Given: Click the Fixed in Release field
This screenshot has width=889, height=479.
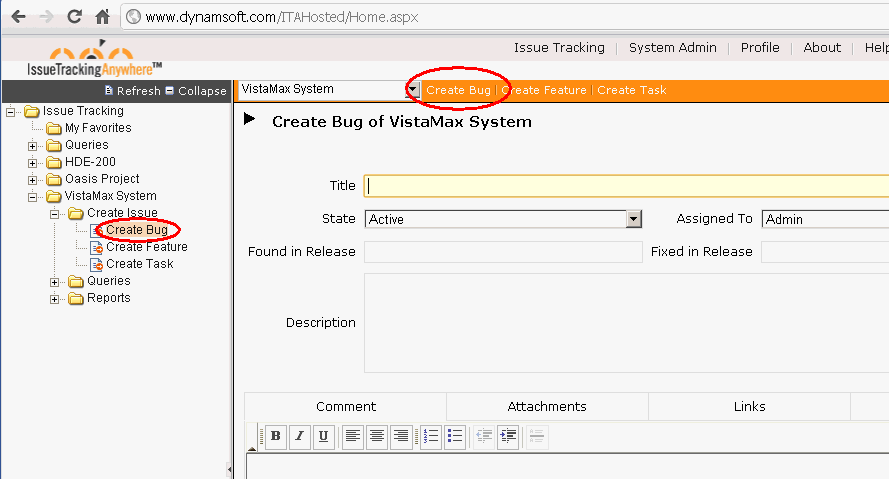Looking at the screenshot, I should (x=825, y=252).
